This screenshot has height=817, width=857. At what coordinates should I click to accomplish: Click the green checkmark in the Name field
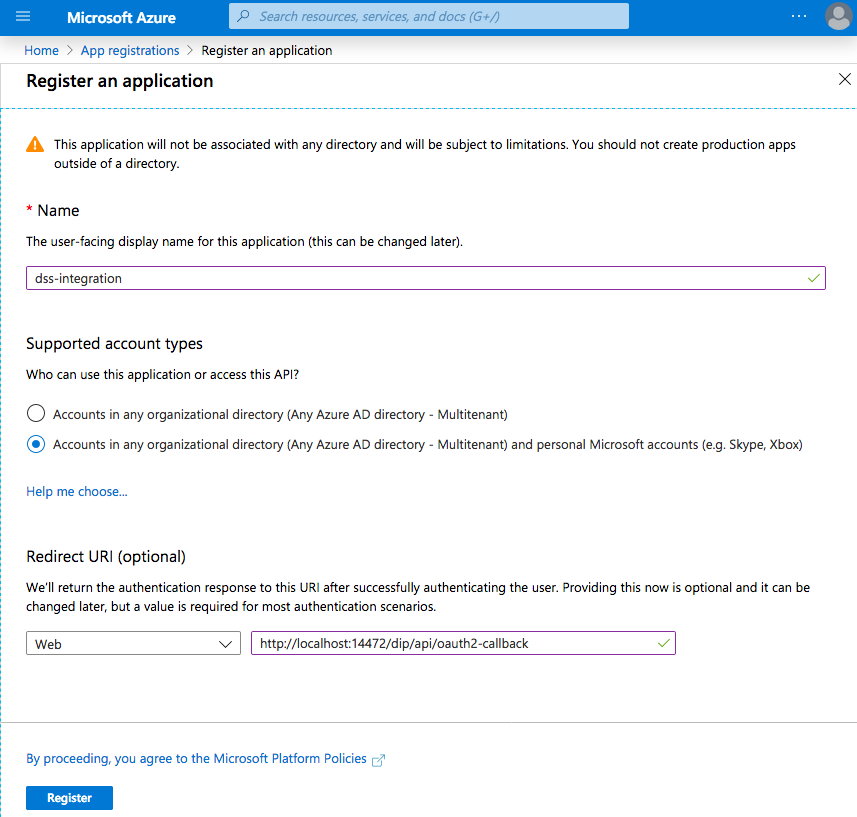coord(813,278)
